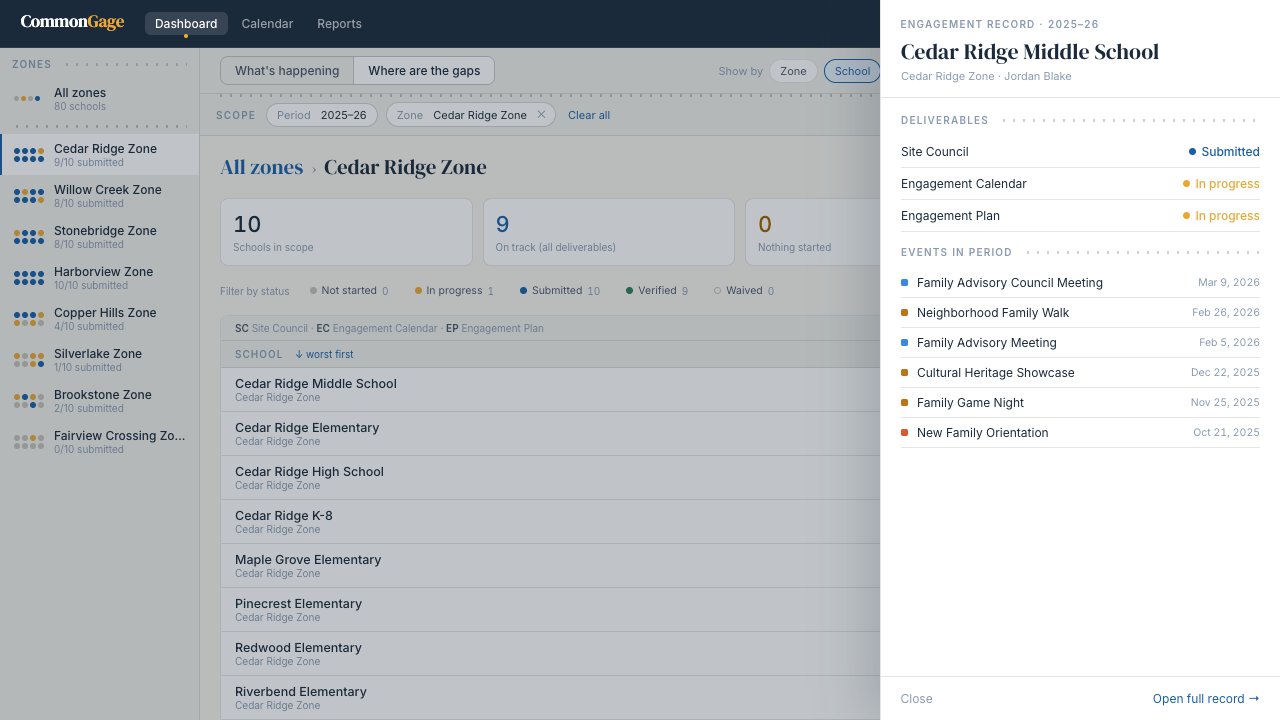Show by Zone toggle

coord(793,71)
